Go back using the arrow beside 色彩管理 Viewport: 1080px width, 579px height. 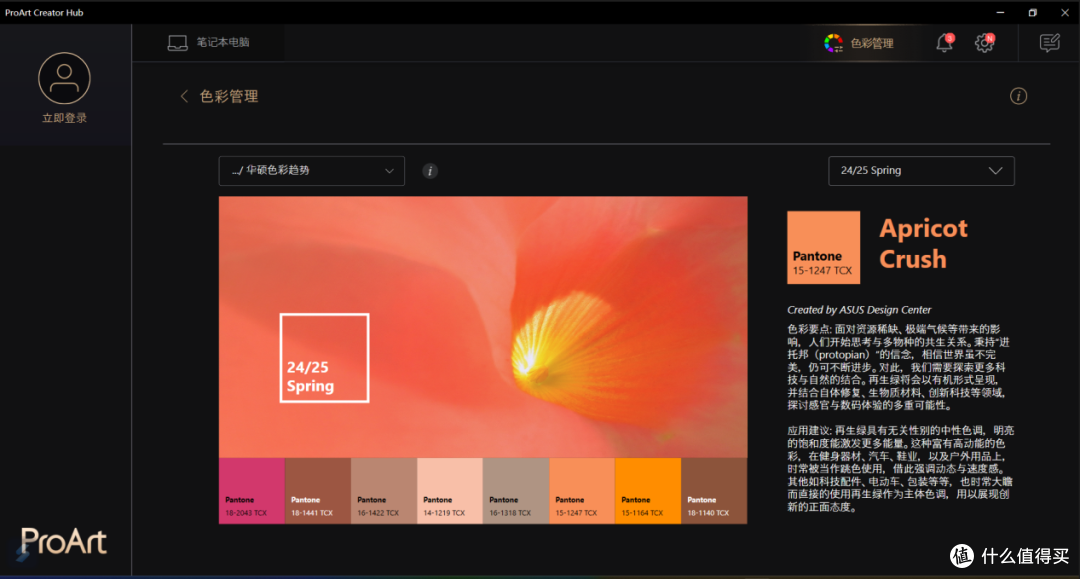pyautogui.click(x=184, y=96)
